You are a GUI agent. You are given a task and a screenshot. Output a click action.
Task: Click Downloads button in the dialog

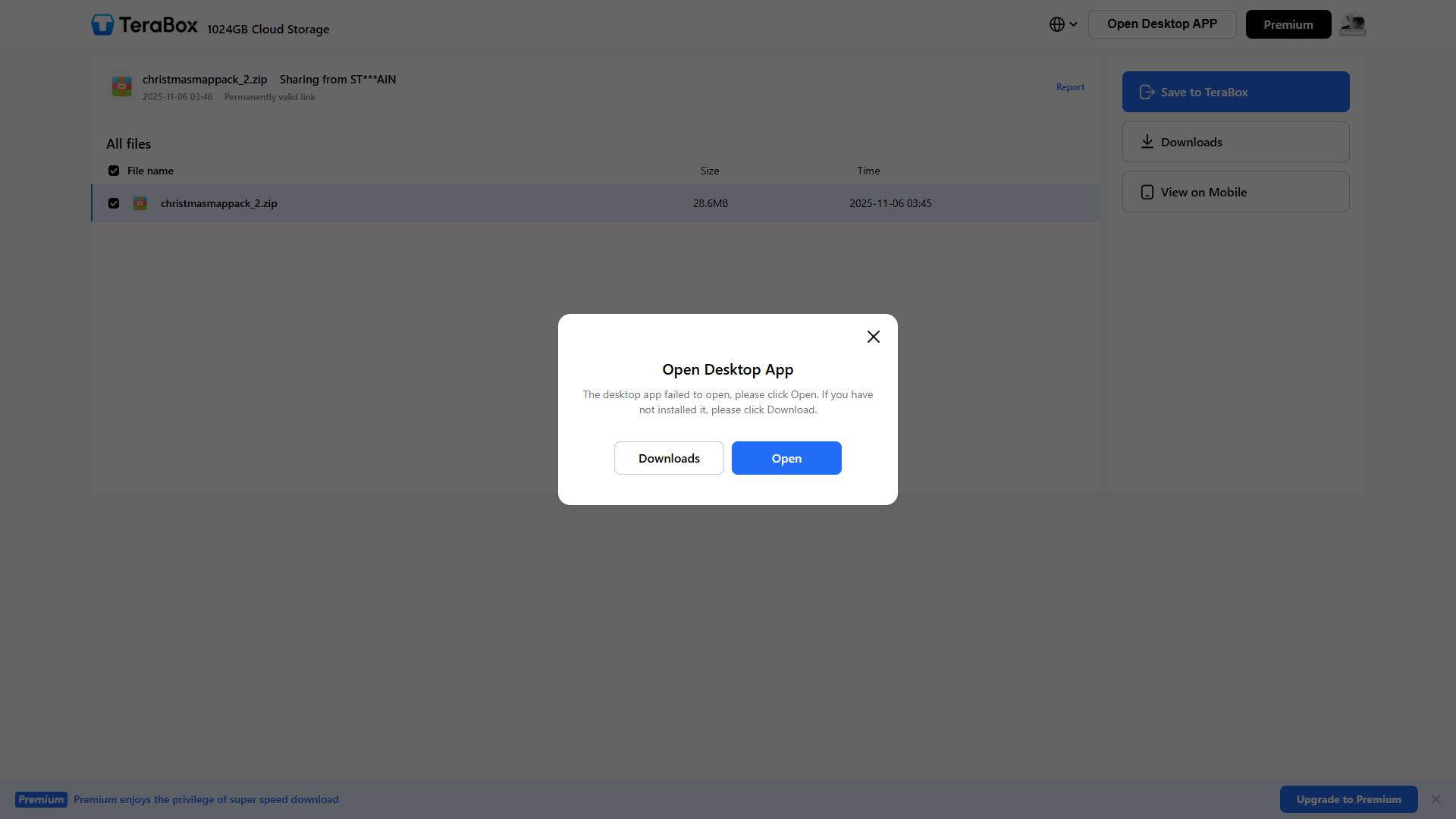coord(668,458)
